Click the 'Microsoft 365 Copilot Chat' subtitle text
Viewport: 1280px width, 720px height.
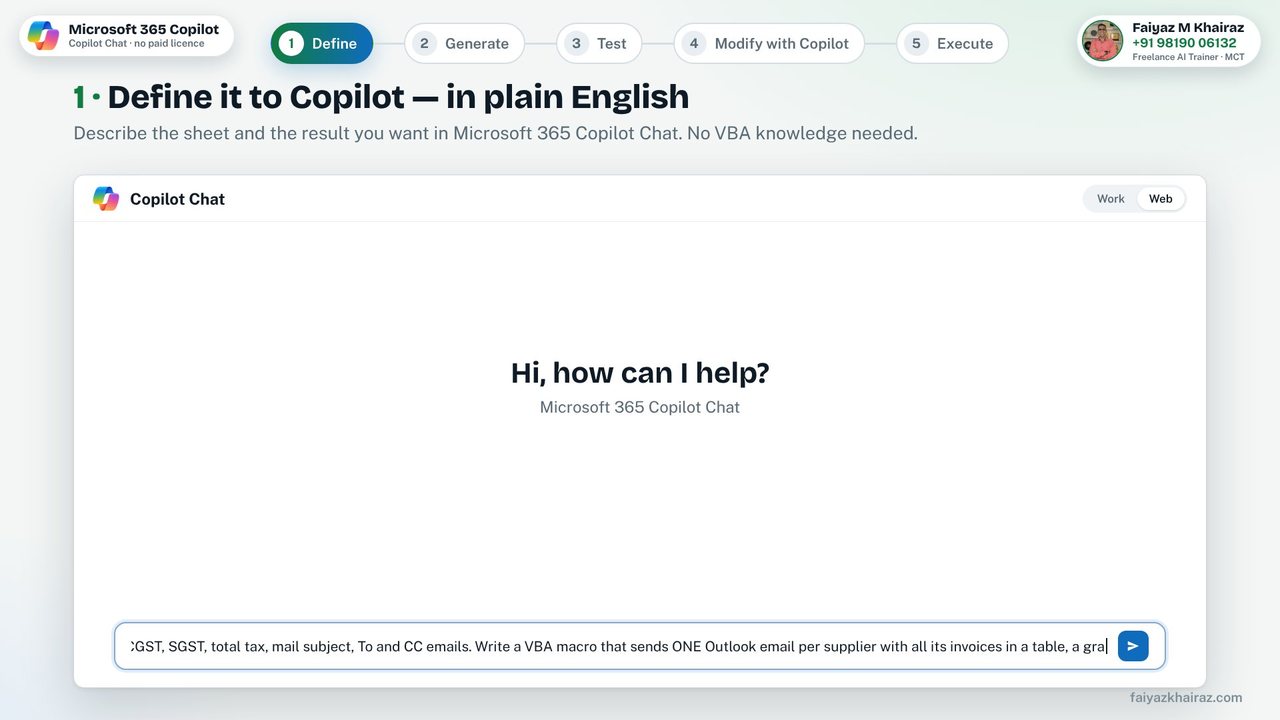[x=640, y=407]
